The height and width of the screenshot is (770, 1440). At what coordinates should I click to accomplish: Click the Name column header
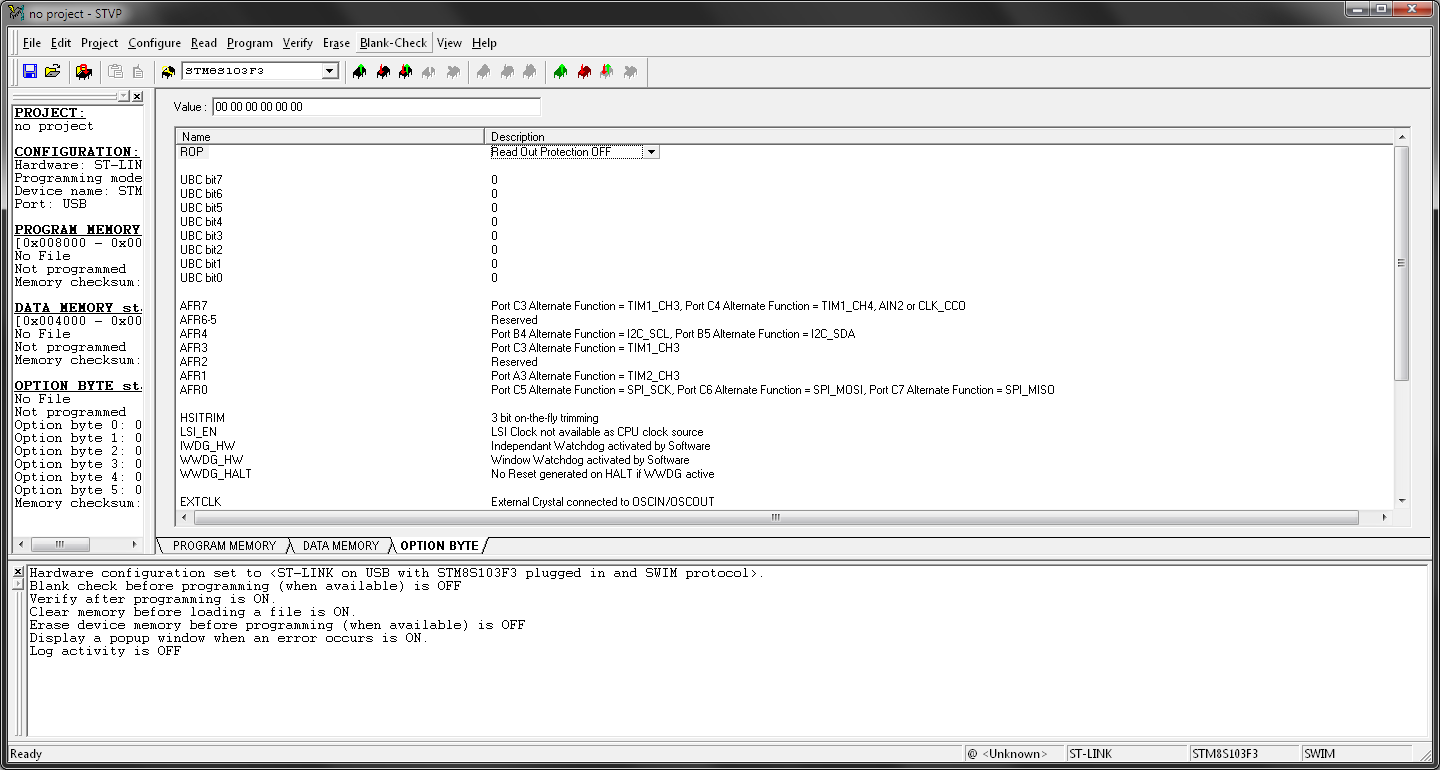point(330,136)
